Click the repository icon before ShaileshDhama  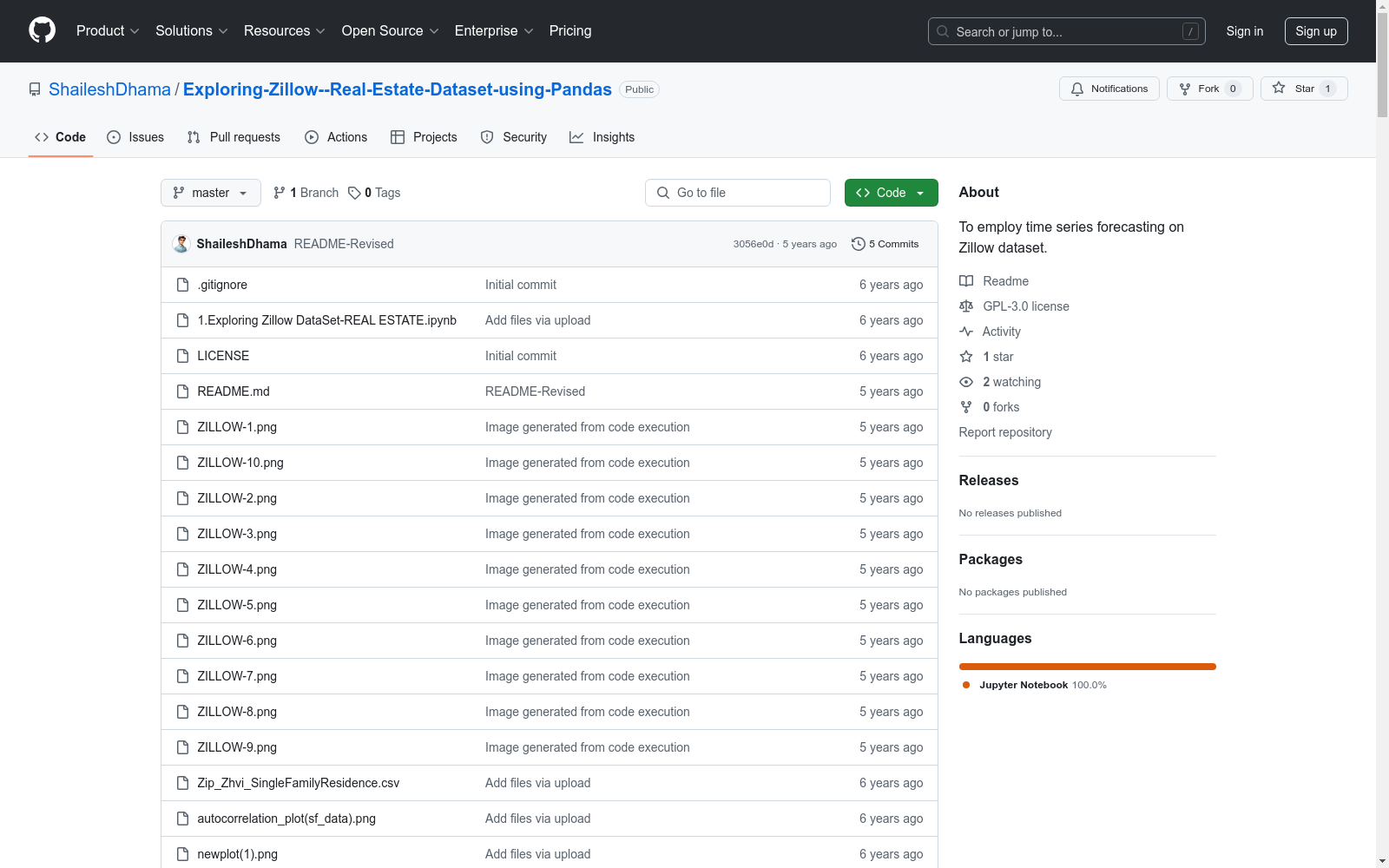[x=35, y=89]
